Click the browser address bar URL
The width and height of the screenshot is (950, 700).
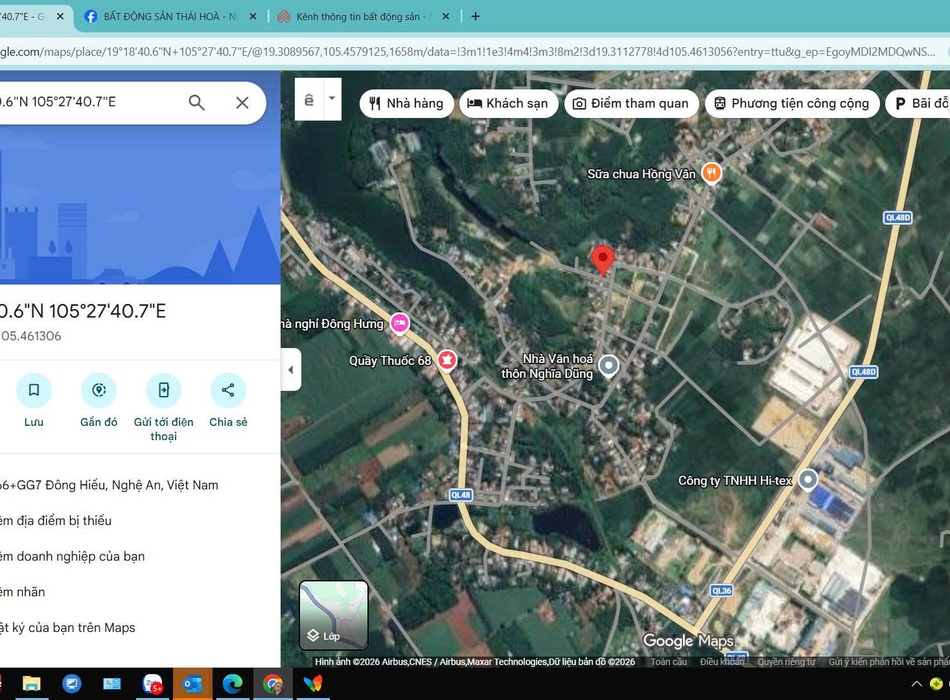(470, 52)
